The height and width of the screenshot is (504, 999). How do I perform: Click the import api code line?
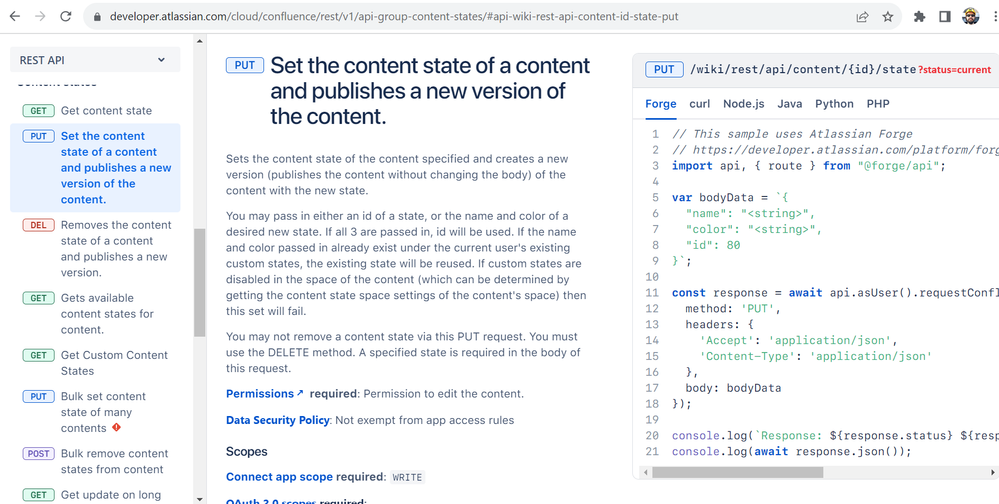809,166
